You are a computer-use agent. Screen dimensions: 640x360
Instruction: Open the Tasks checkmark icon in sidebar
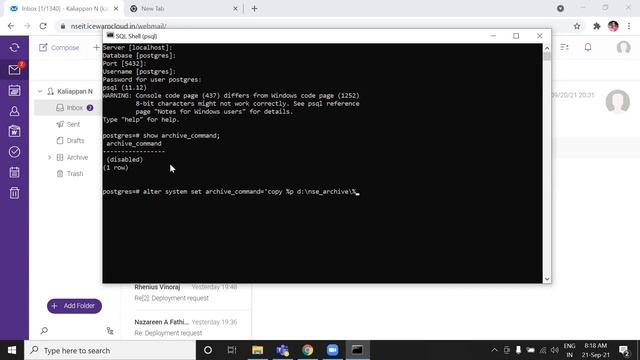14,152
